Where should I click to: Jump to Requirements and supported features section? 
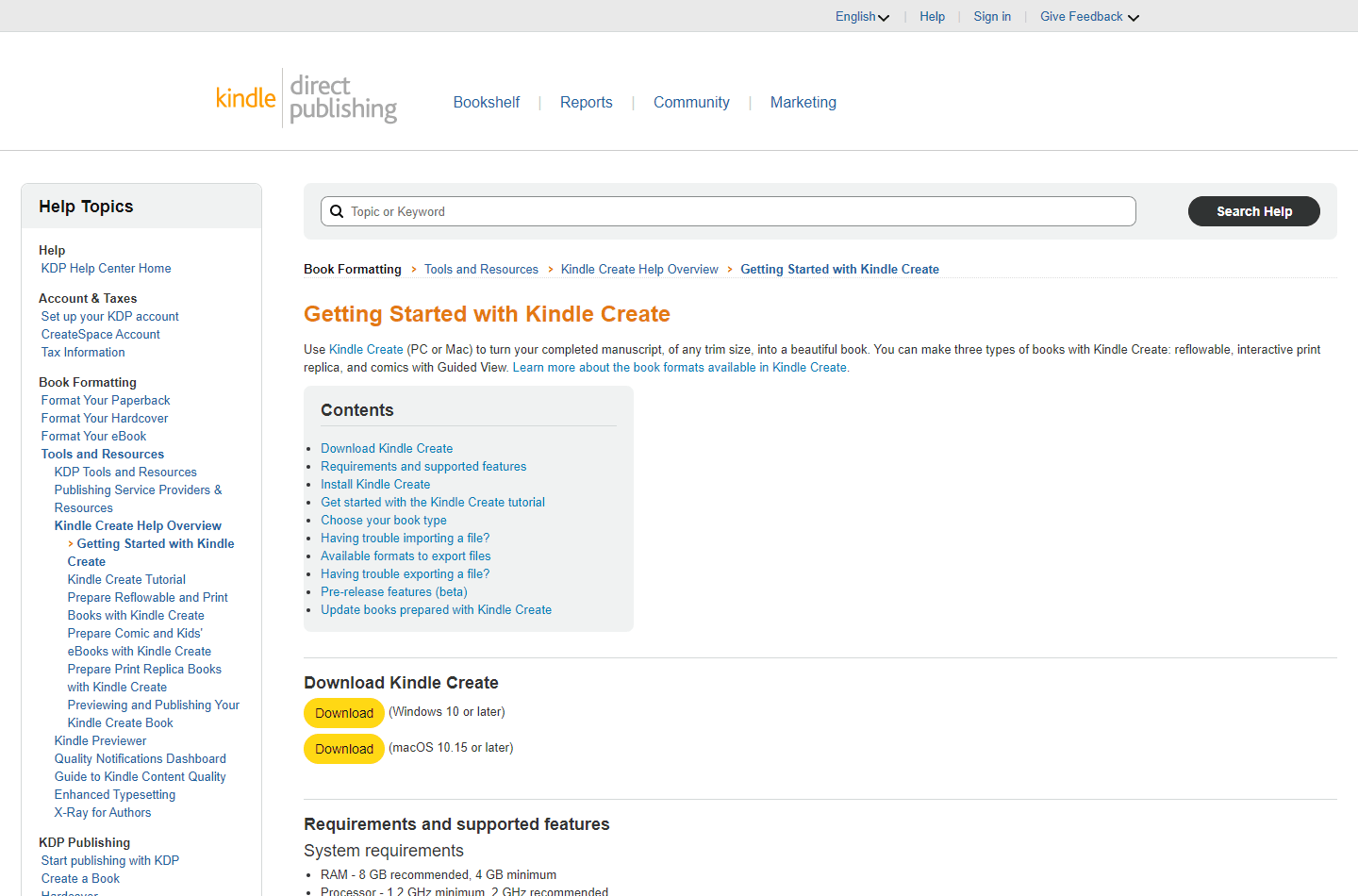tap(423, 466)
